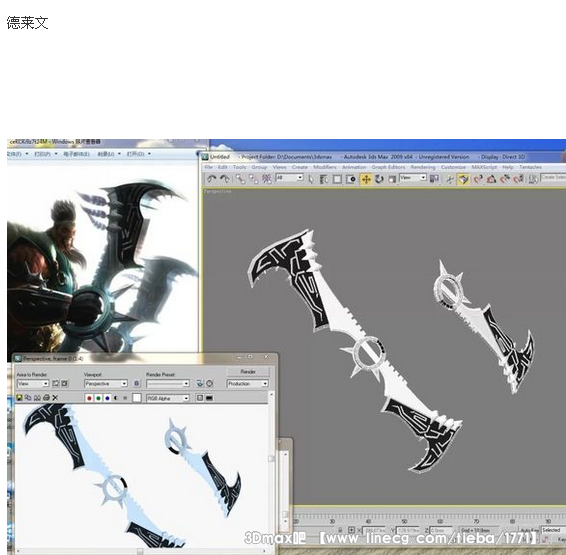Open the Render Preset dropdown
The width and height of the screenshot is (566, 555).
(x=168, y=383)
